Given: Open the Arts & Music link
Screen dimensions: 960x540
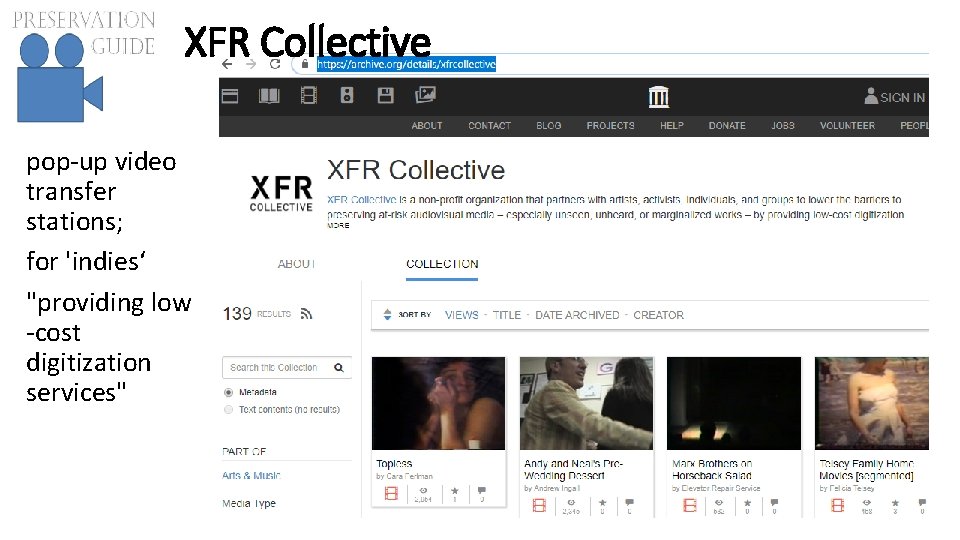Looking at the screenshot, I should (251, 475).
